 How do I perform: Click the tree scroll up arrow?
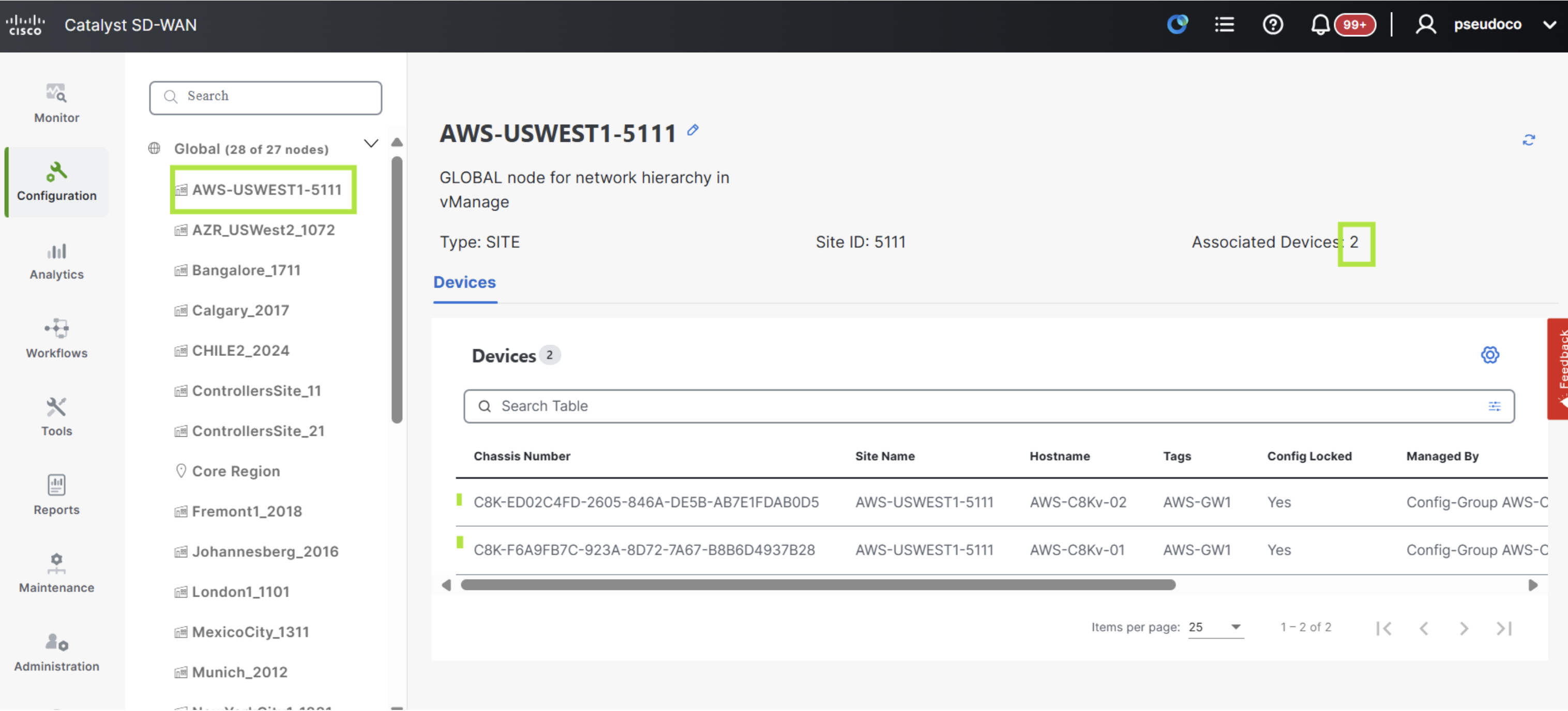coord(397,142)
